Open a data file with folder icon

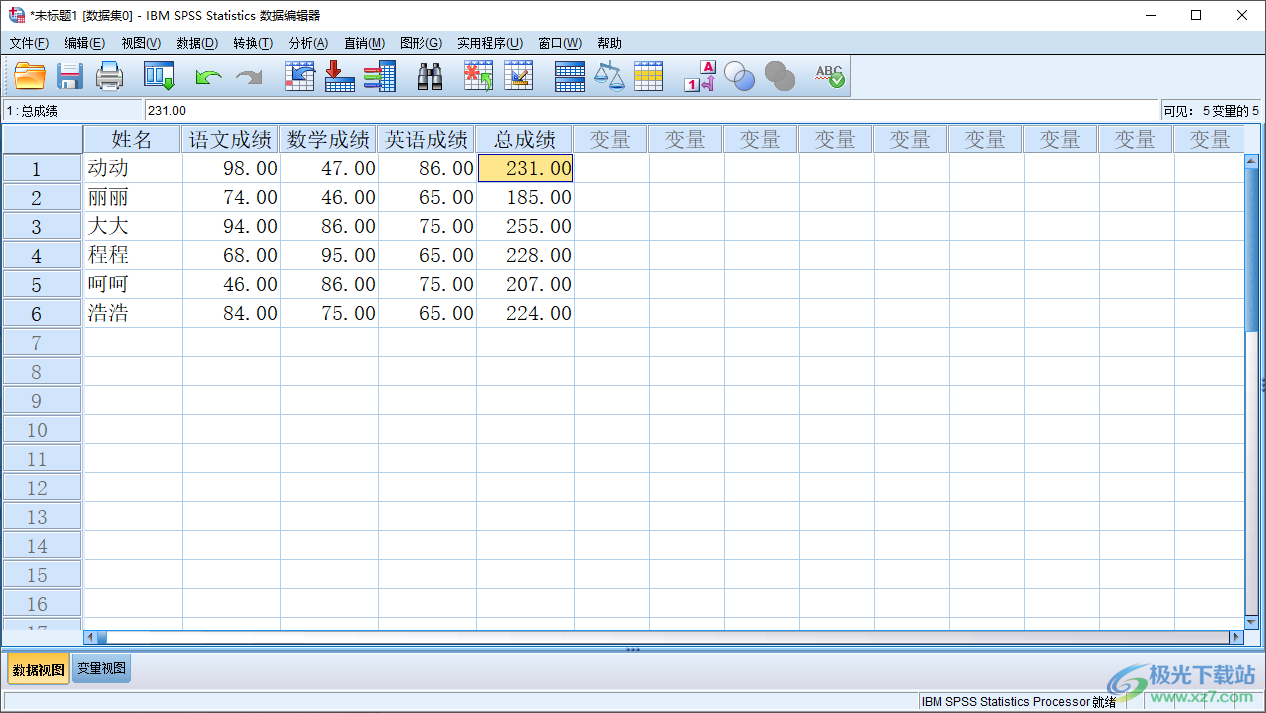[x=30, y=76]
